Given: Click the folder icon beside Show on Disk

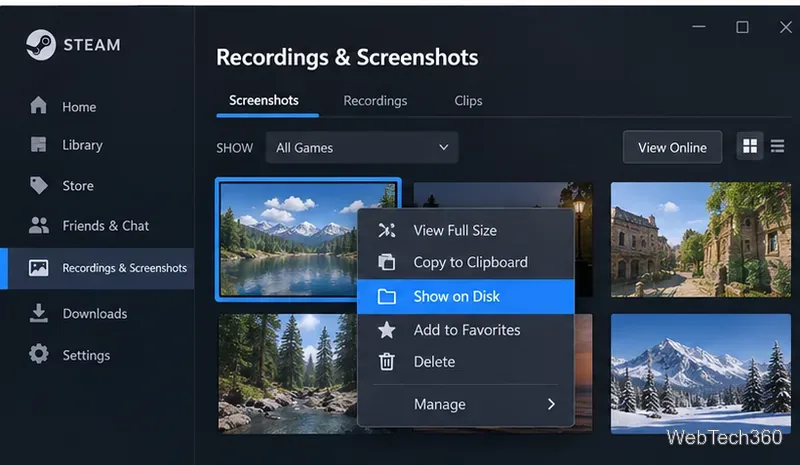Looking at the screenshot, I should click(x=387, y=296).
